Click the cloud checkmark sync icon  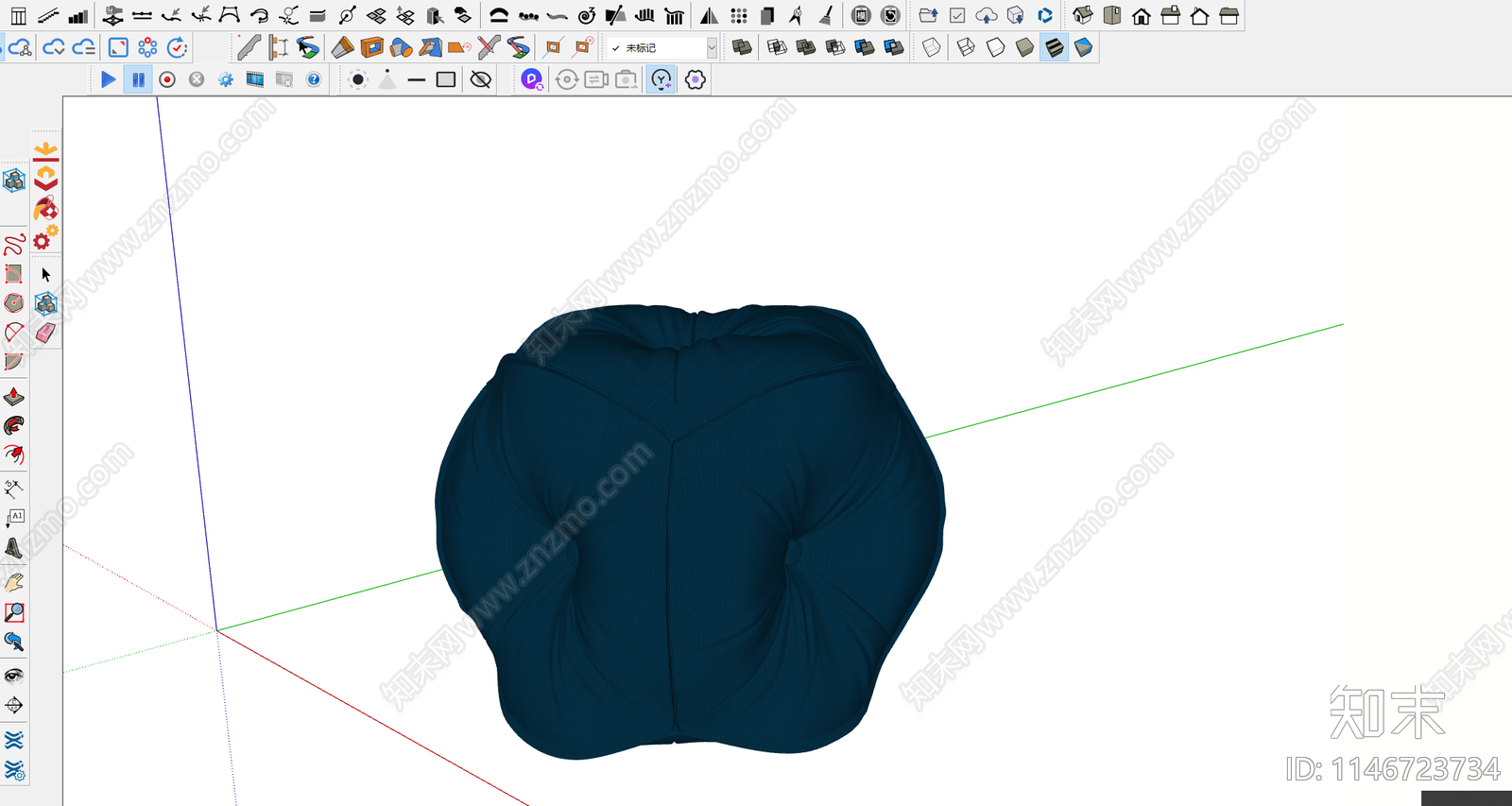click(54, 47)
